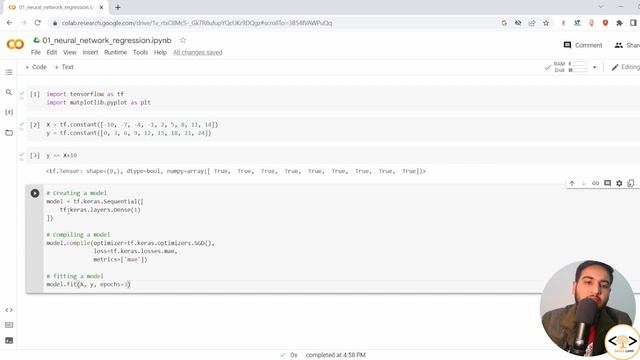640x360 pixels.
Task: Move cell up using arrow icon
Action: pos(572,183)
